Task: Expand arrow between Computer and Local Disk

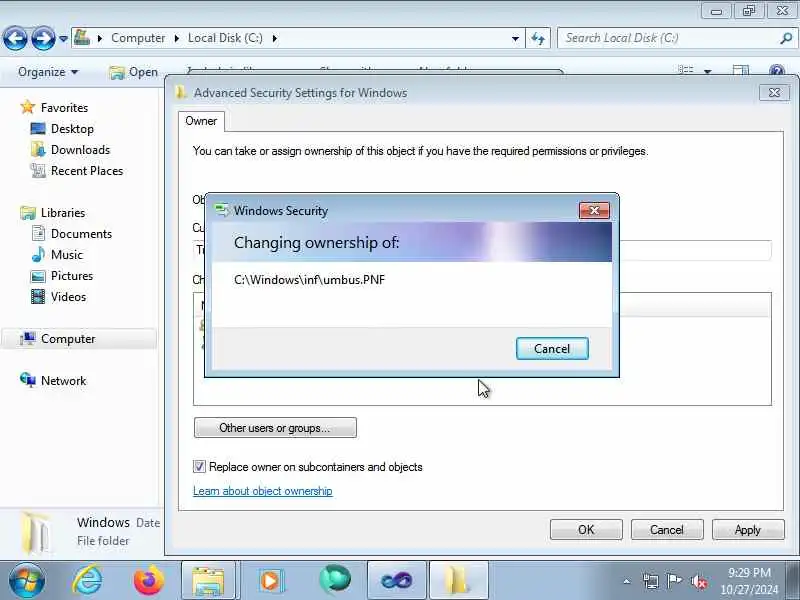Action: (177, 38)
